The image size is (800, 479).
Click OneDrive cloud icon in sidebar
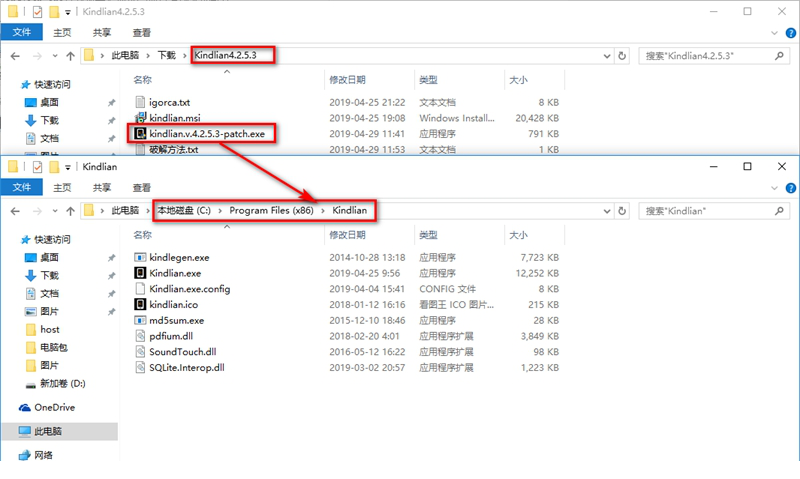[25, 408]
